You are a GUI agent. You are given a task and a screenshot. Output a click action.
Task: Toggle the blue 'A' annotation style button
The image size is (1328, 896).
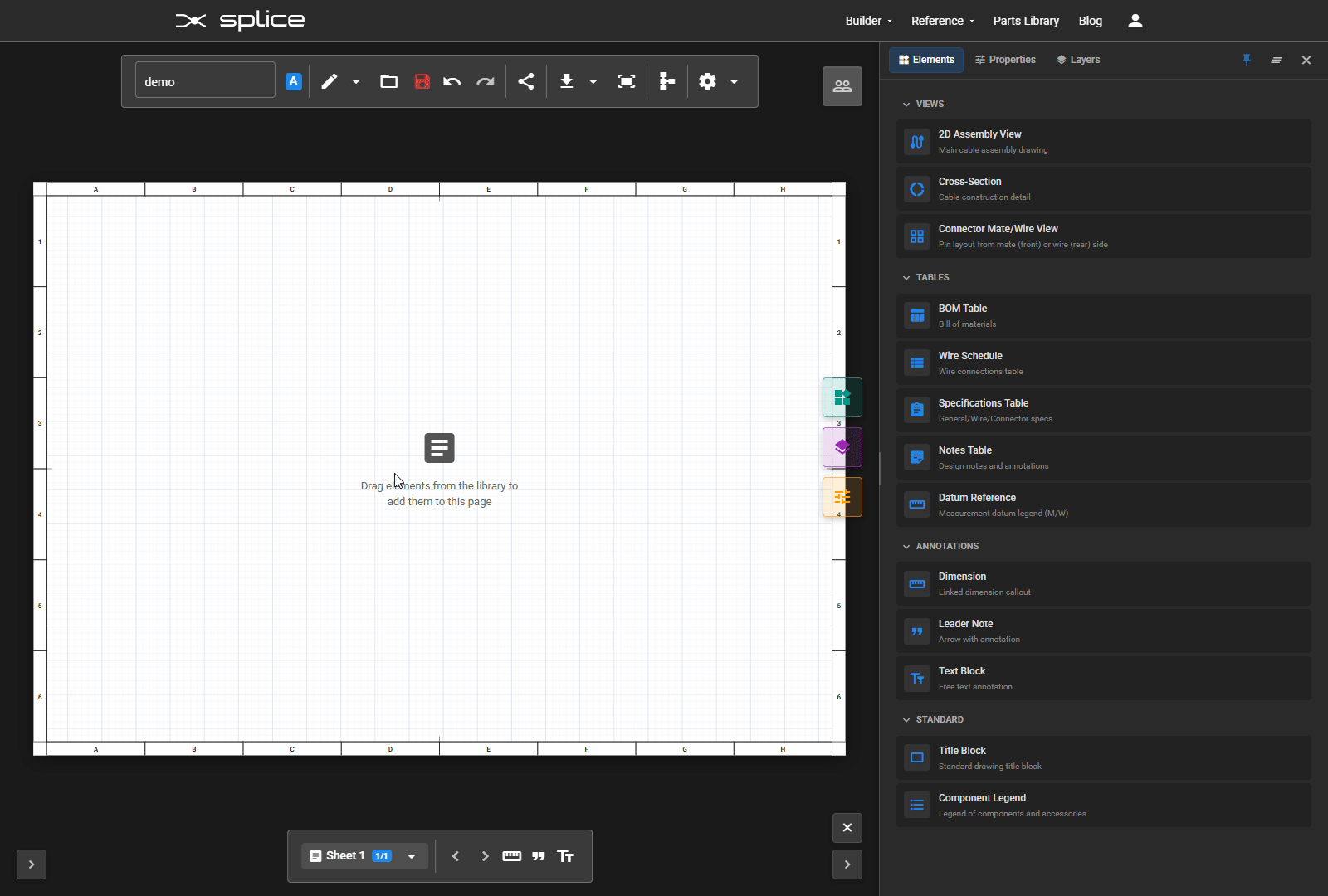tap(293, 80)
